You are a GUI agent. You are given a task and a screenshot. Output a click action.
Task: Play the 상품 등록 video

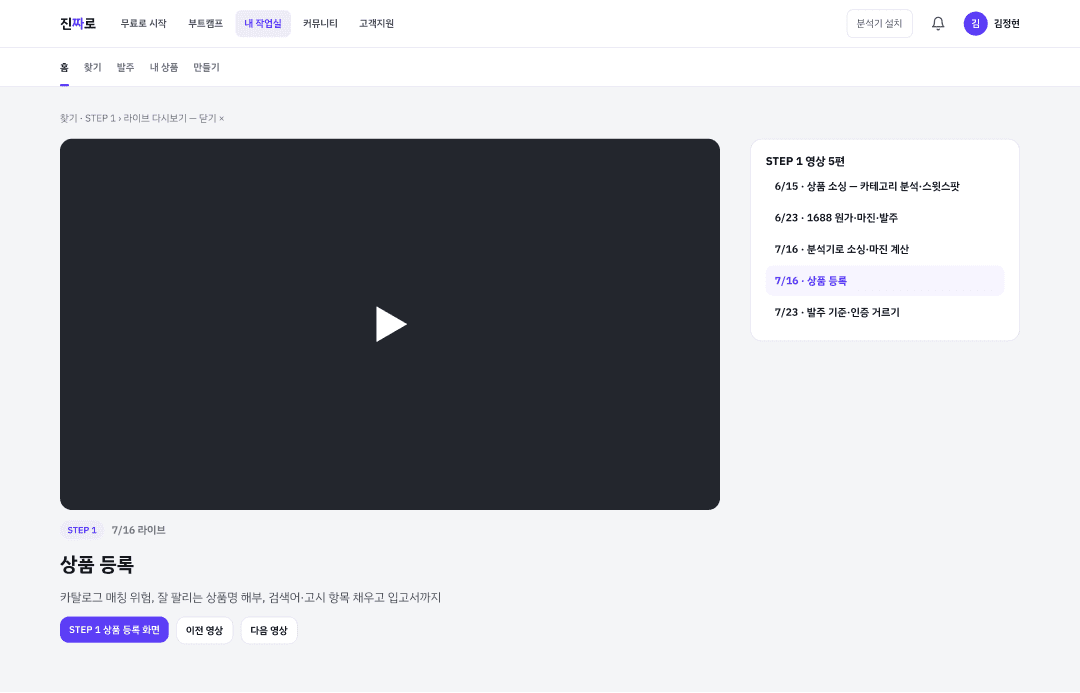(x=391, y=324)
